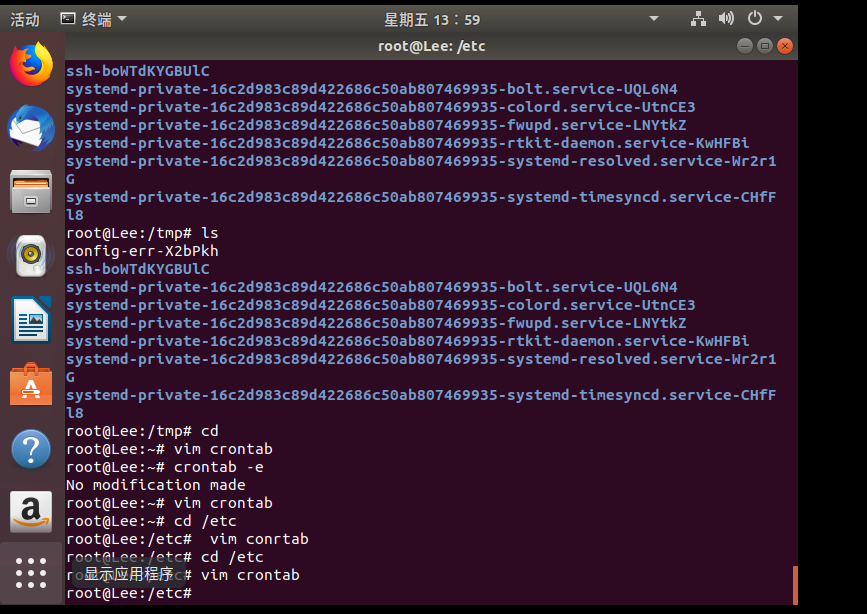Screen dimensions: 867x614
Task: Launch Thunderbird mail client
Action: point(31,128)
